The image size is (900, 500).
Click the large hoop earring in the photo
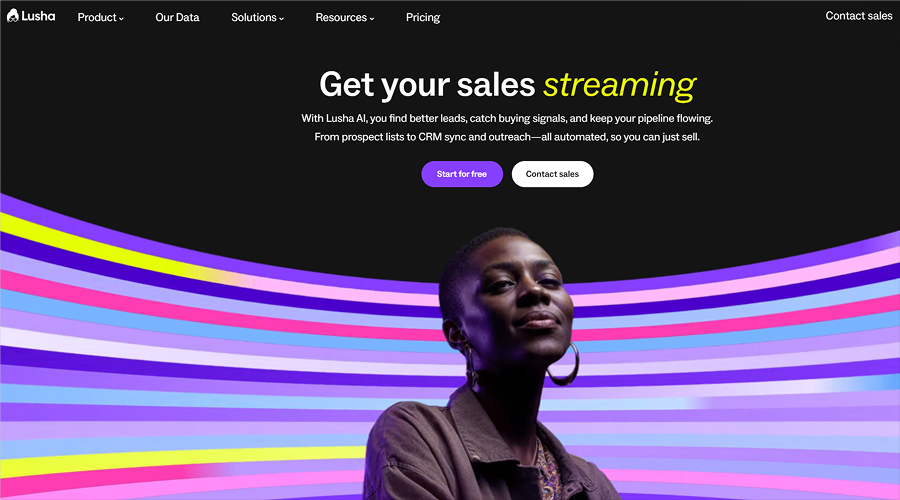pyautogui.click(x=563, y=364)
